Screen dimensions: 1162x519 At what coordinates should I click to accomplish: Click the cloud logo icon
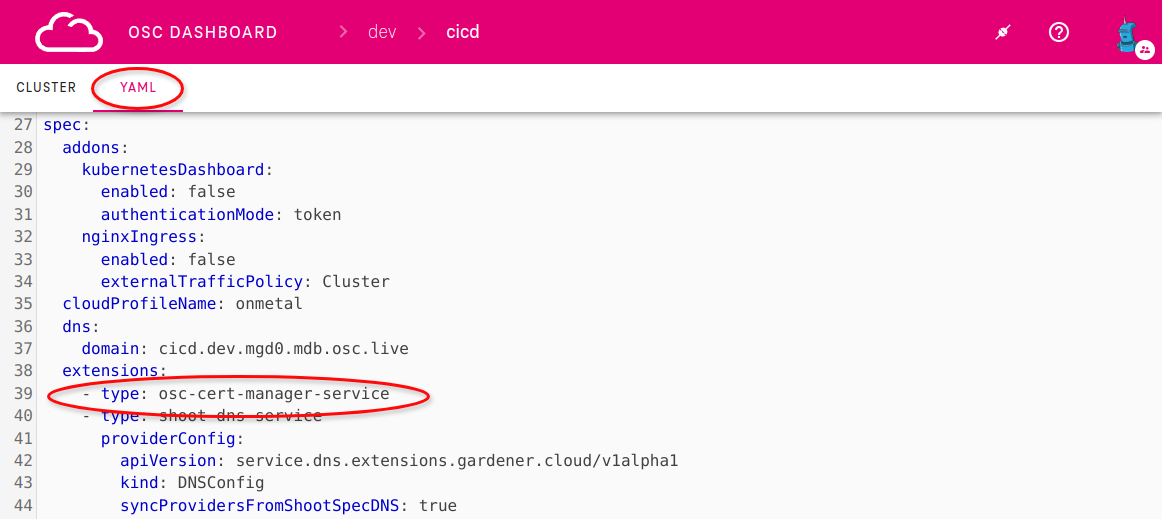pos(69,32)
